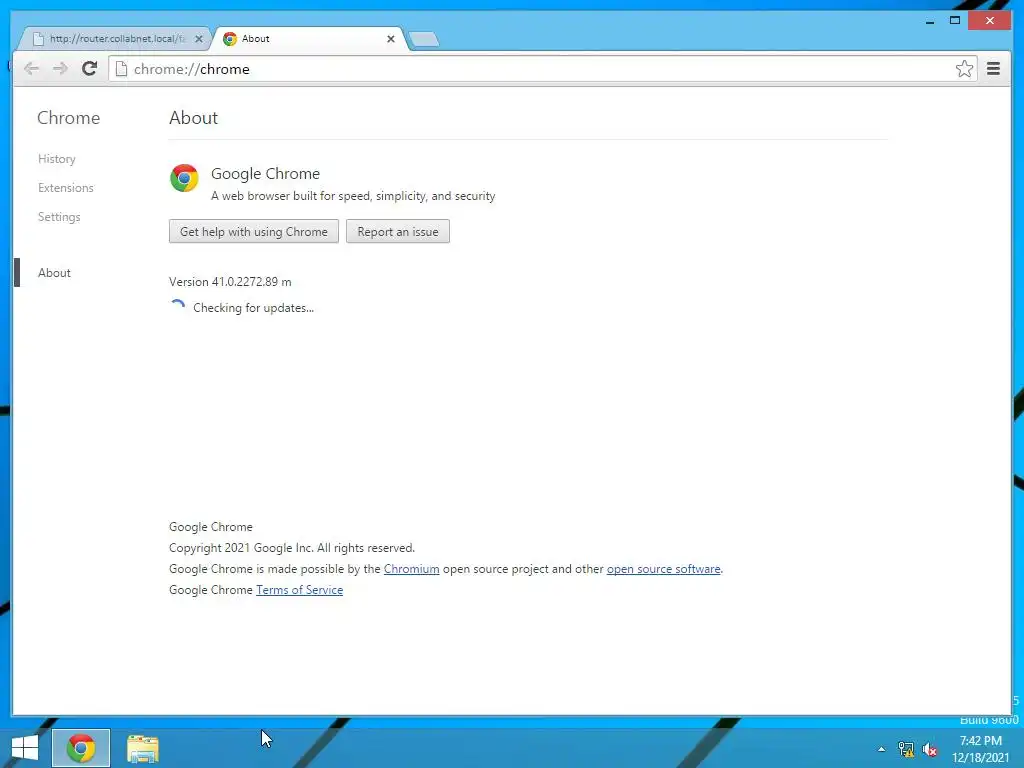This screenshot has height=768, width=1024.
Task: Go forward with the forward arrow
Action: [60, 69]
